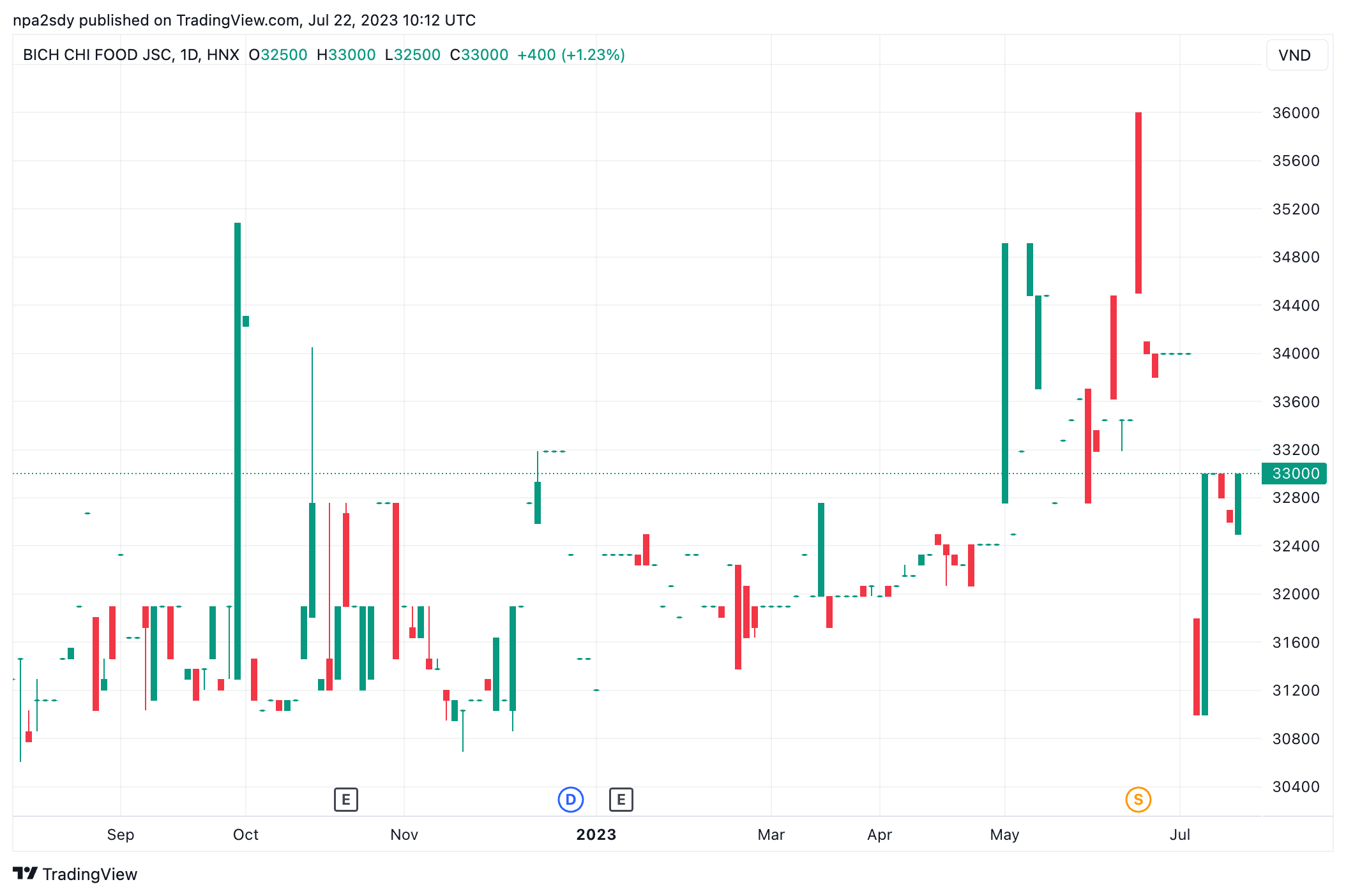
Task: Click the 34000 price axis label
Action: pos(1296,354)
